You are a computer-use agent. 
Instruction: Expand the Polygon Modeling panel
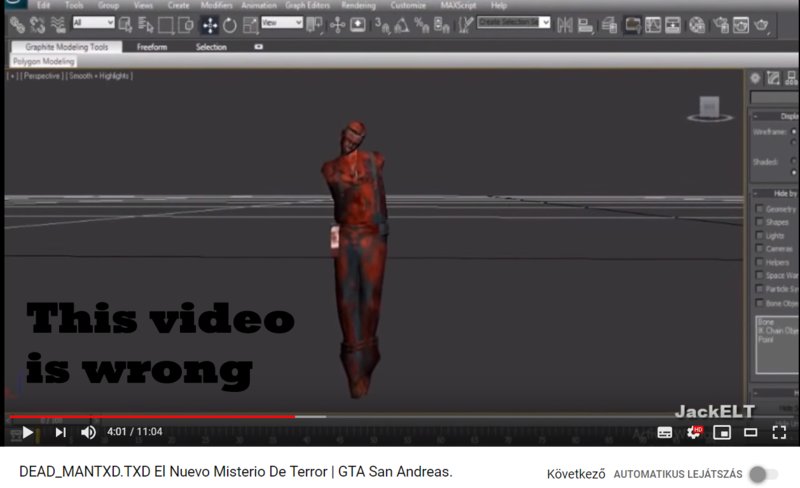point(44,61)
